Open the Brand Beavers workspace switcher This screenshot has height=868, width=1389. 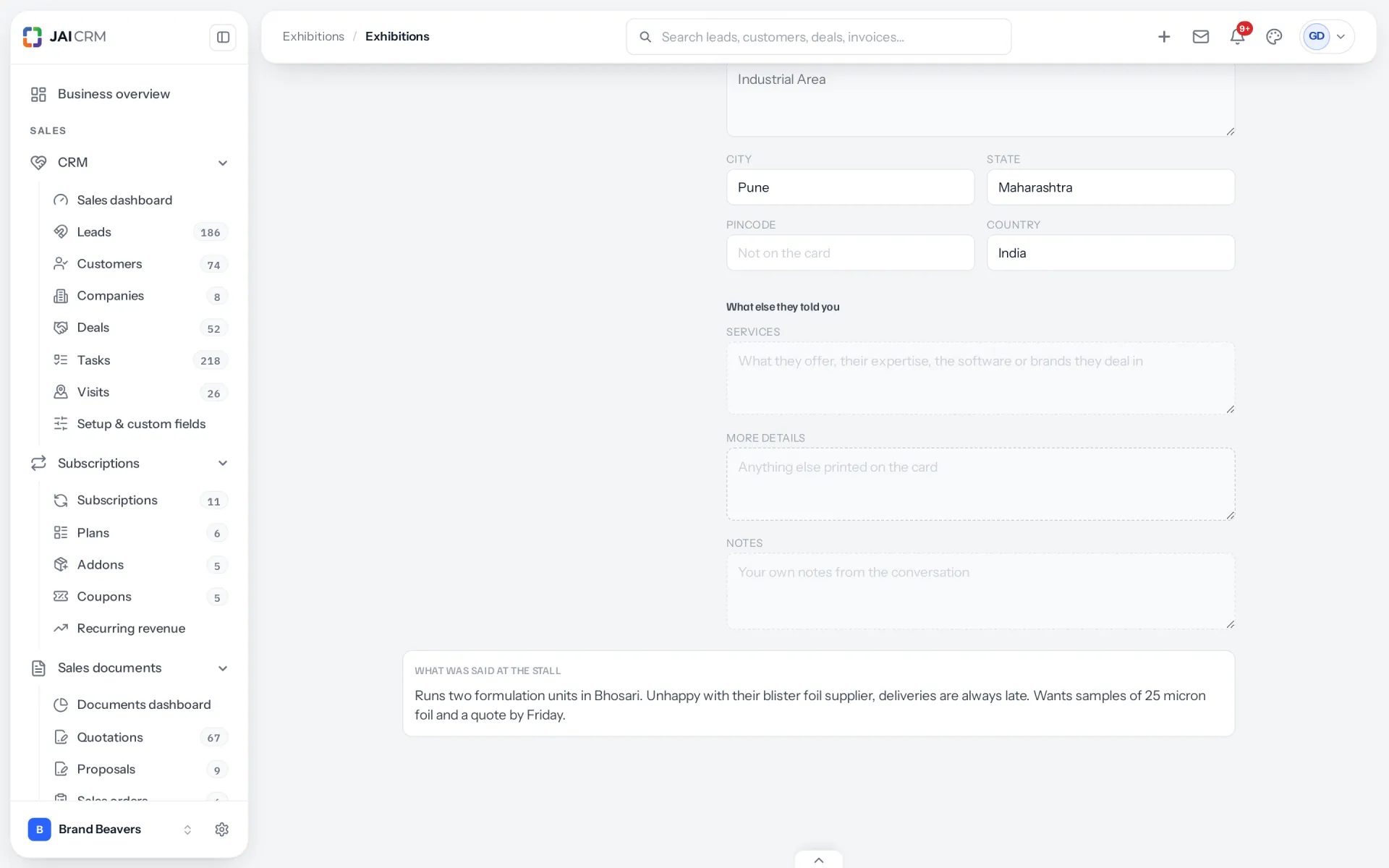click(x=110, y=830)
